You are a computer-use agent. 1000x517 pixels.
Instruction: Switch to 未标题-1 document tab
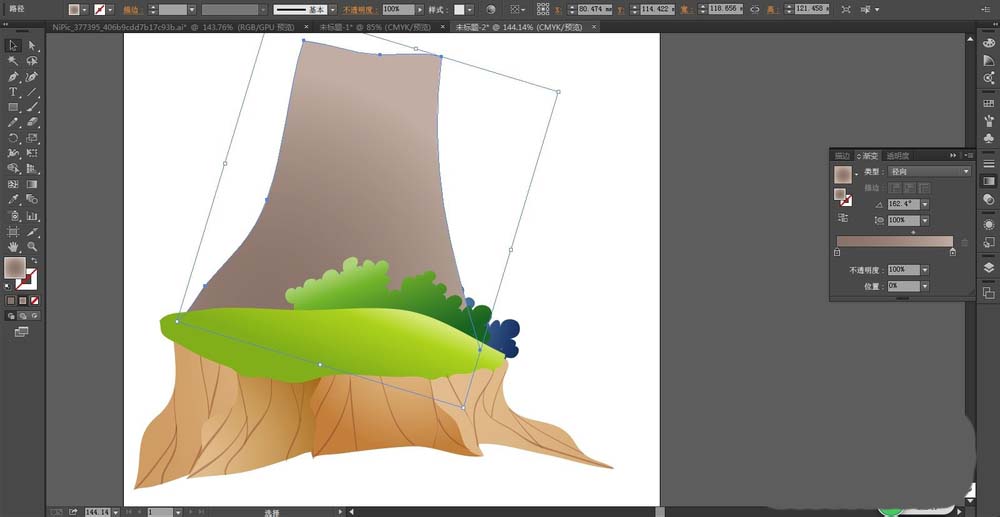click(x=375, y=27)
